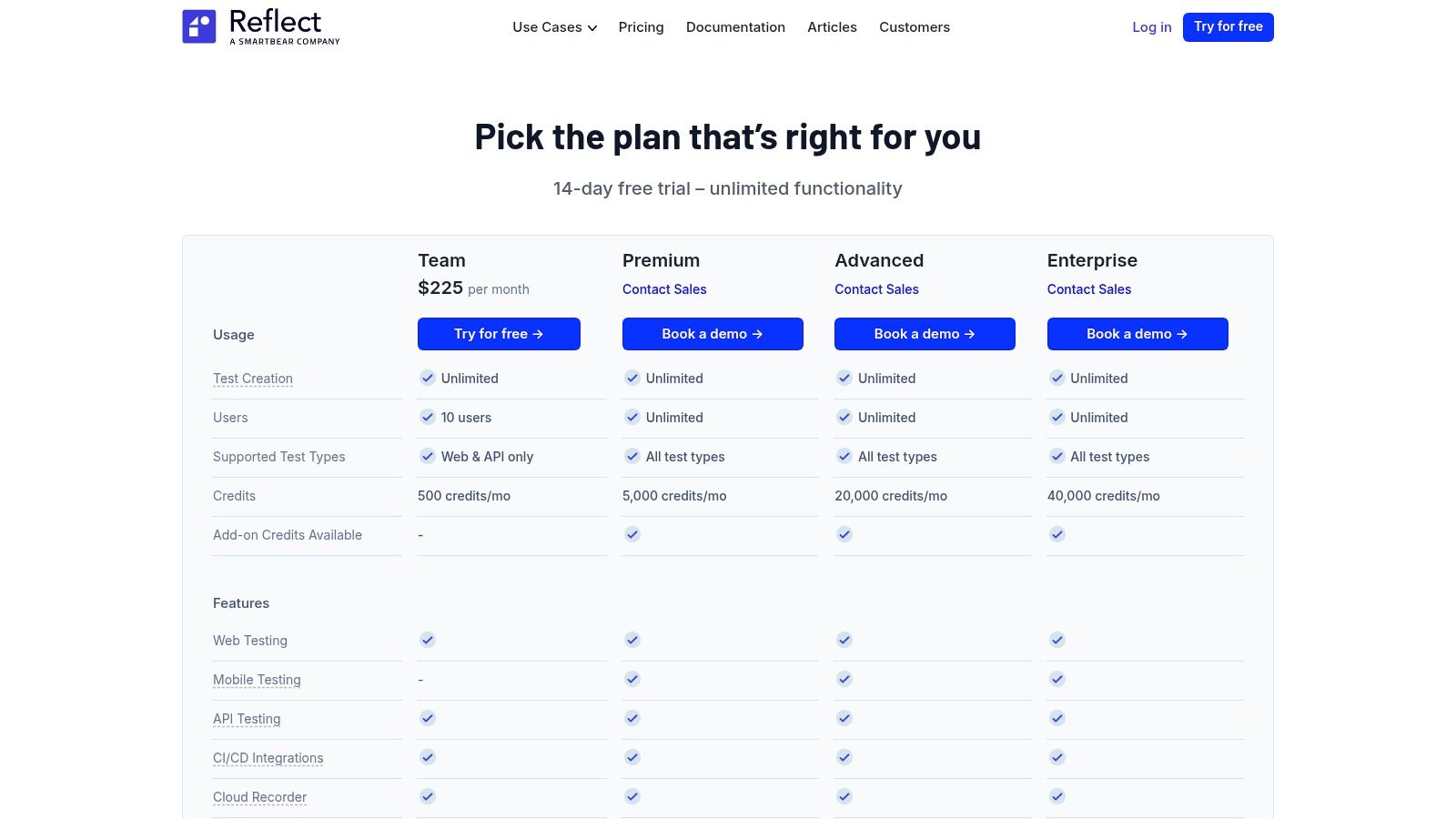Book a demo for Premium plan

coord(713,334)
